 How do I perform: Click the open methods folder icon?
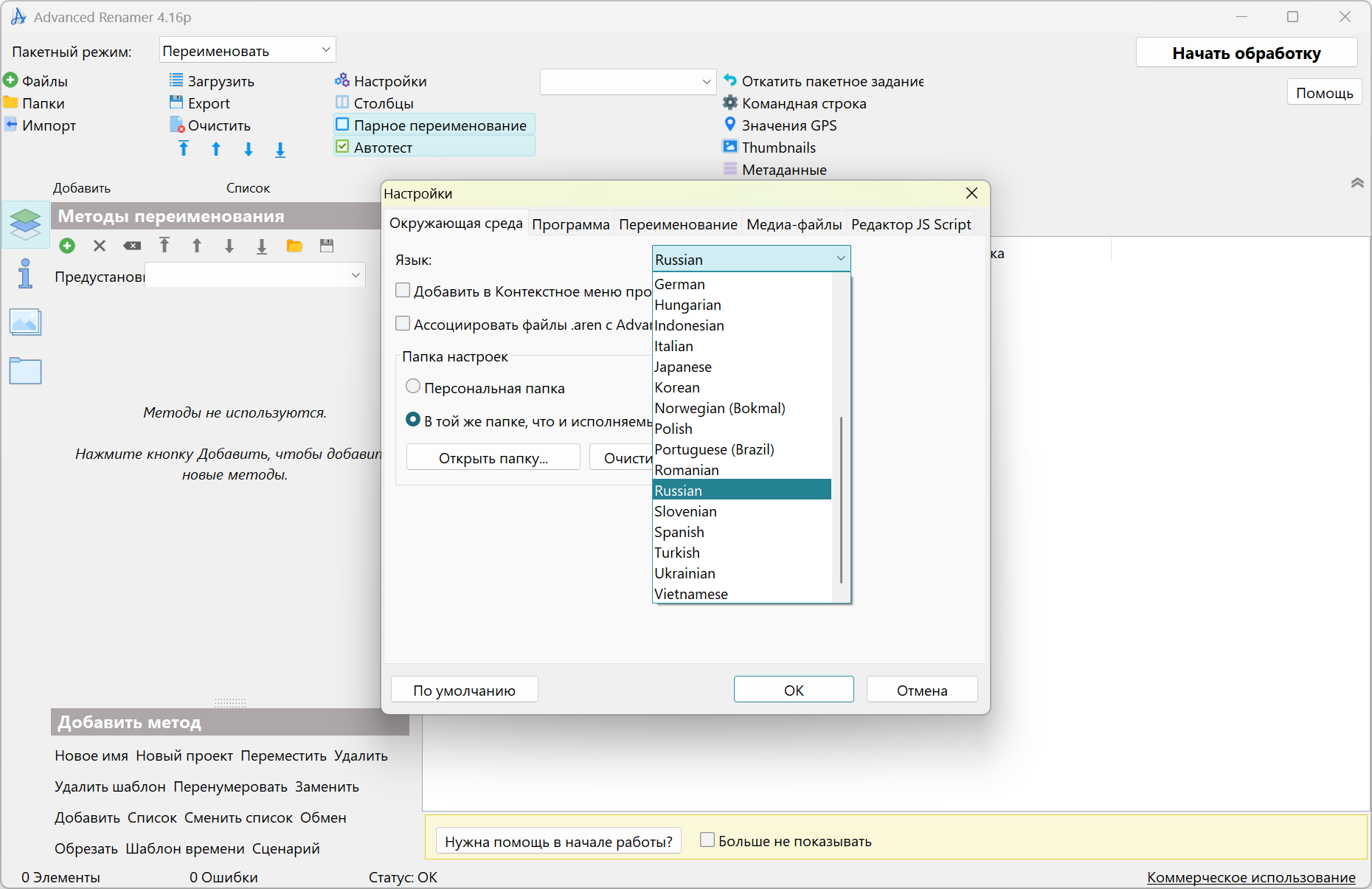[294, 246]
